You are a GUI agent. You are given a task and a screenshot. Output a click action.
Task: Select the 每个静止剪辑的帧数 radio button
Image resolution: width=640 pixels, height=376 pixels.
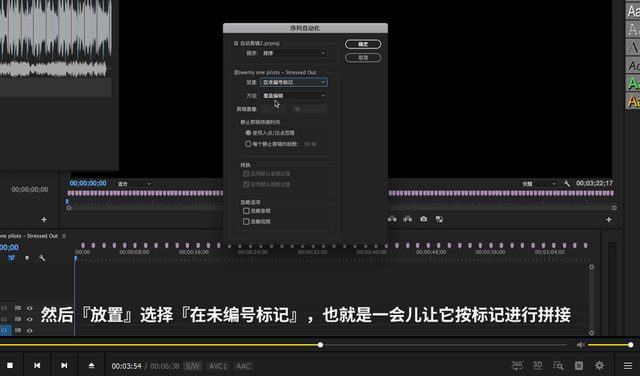[x=248, y=144]
